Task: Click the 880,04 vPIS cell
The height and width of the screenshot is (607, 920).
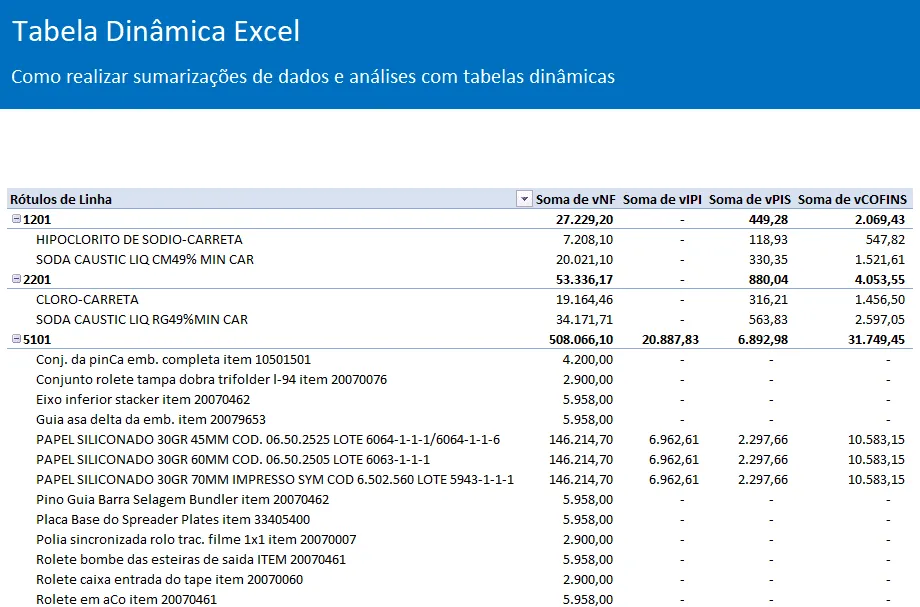Action: coord(768,279)
